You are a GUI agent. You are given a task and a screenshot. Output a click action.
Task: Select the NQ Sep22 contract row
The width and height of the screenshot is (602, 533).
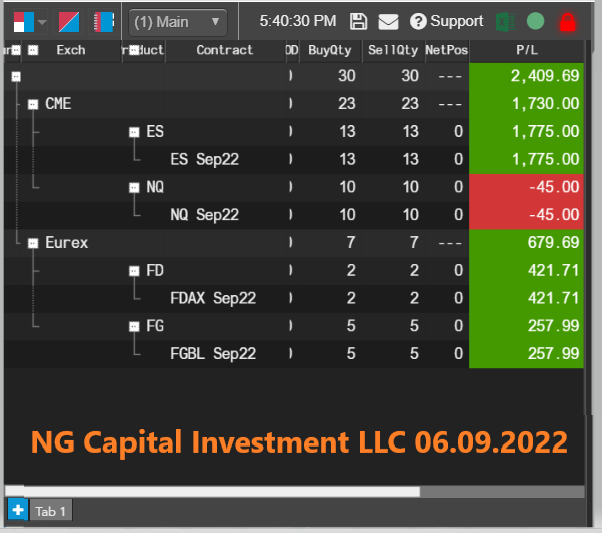(x=294, y=215)
